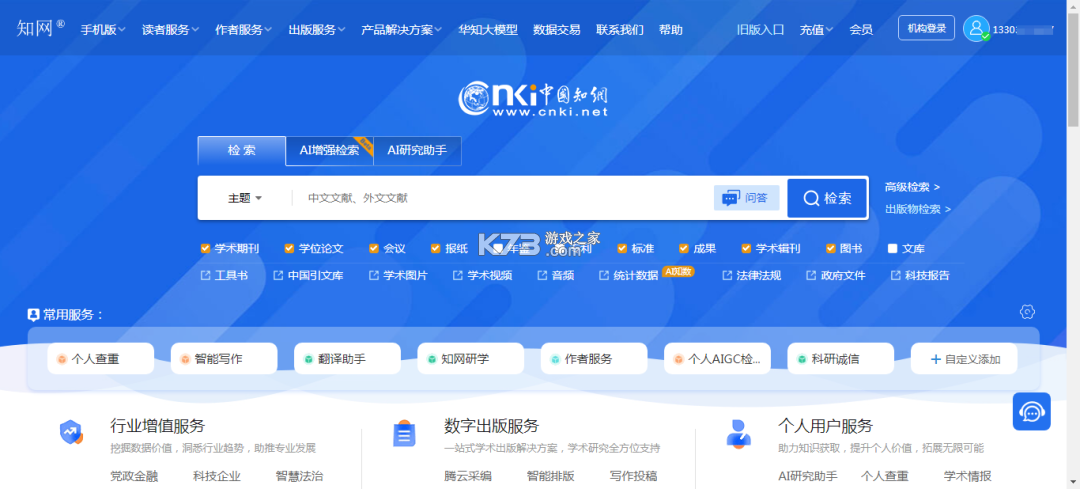Open the 会员 link

point(861,30)
